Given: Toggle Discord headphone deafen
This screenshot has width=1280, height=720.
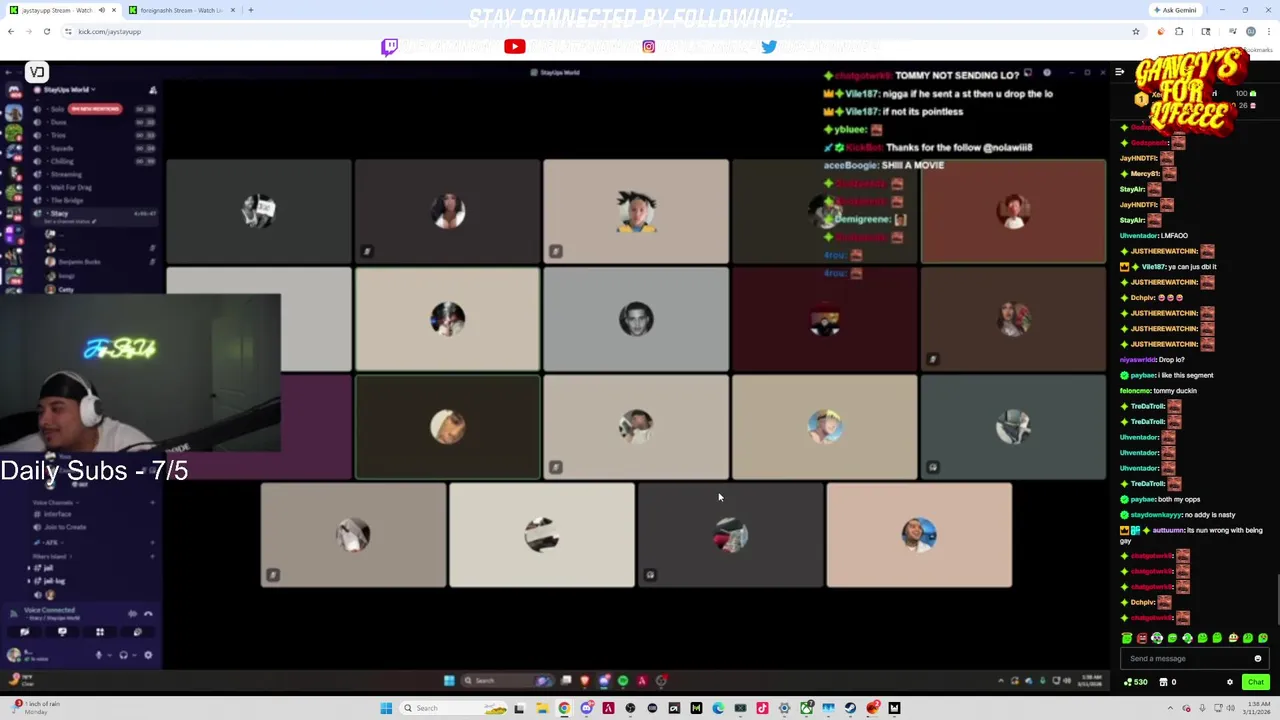Looking at the screenshot, I should coord(123,655).
